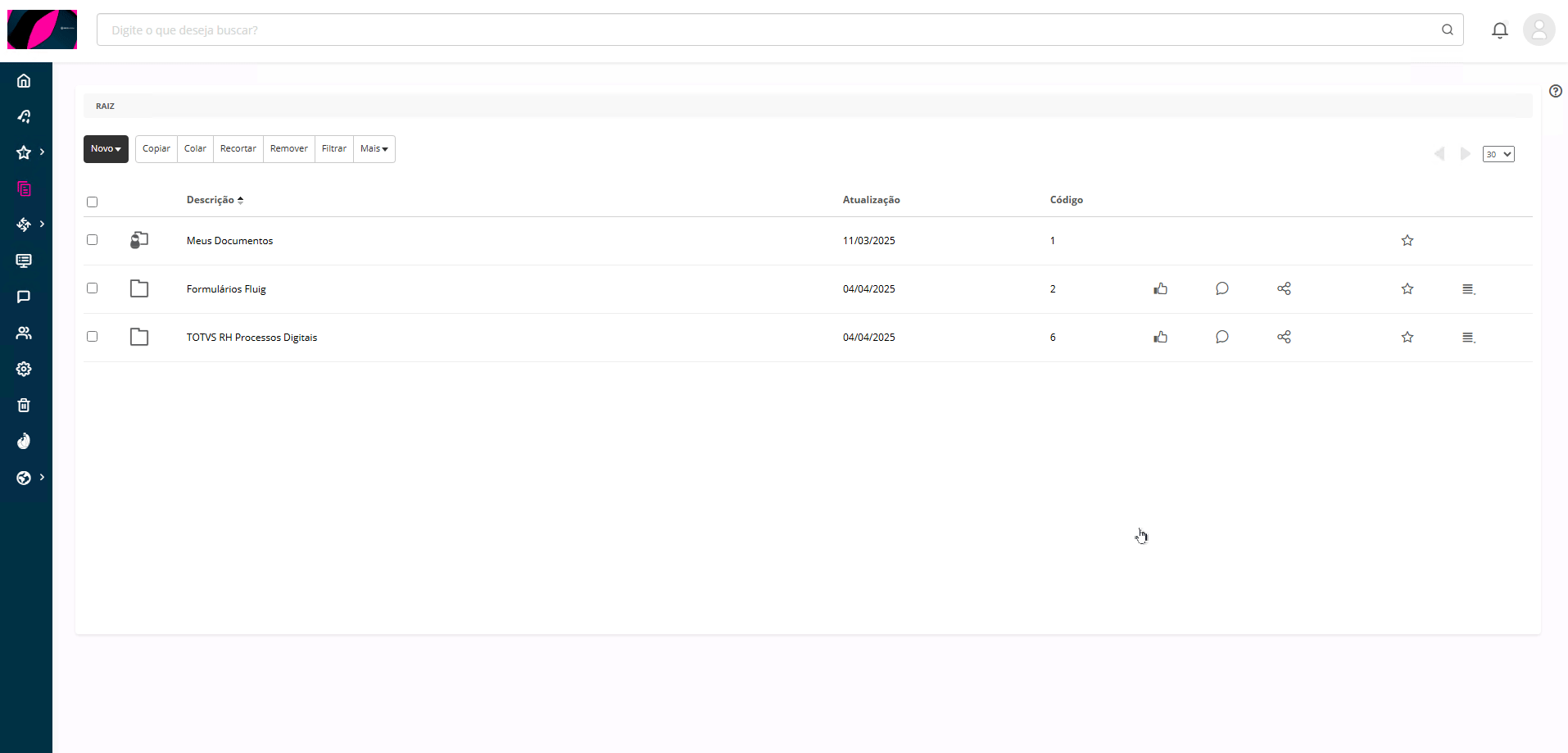
Task: Open the flame-shaped icon in sidebar
Action: tap(24, 441)
